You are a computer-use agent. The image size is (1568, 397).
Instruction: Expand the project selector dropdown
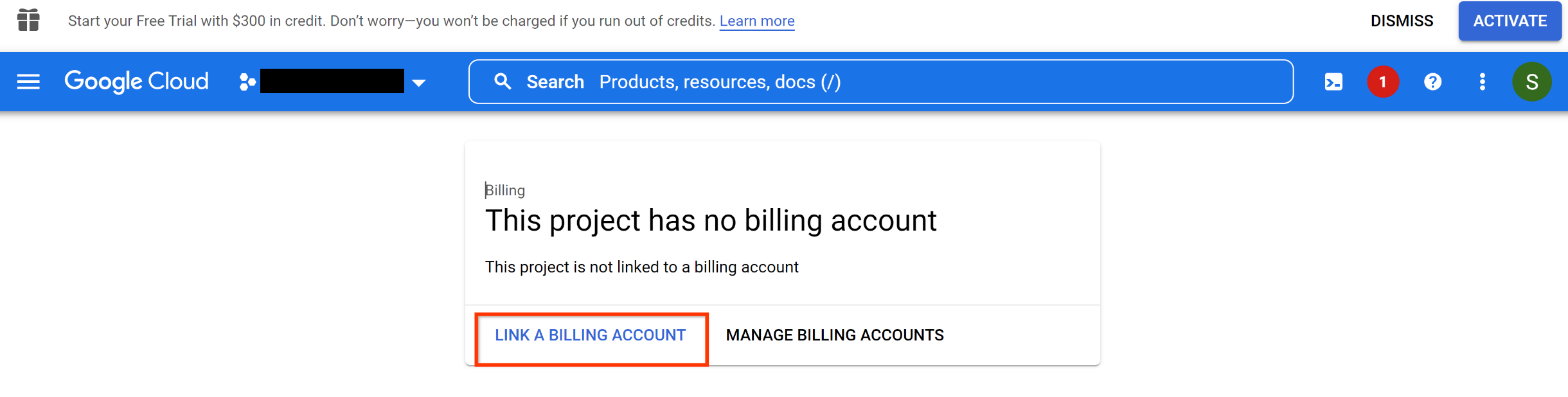[x=331, y=82]
